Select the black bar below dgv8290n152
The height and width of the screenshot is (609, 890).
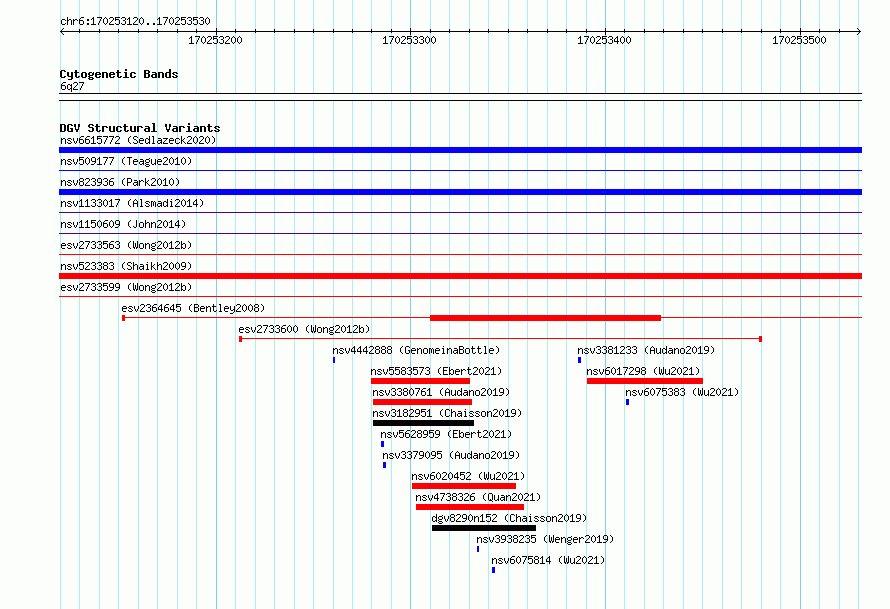pos(484,528)
